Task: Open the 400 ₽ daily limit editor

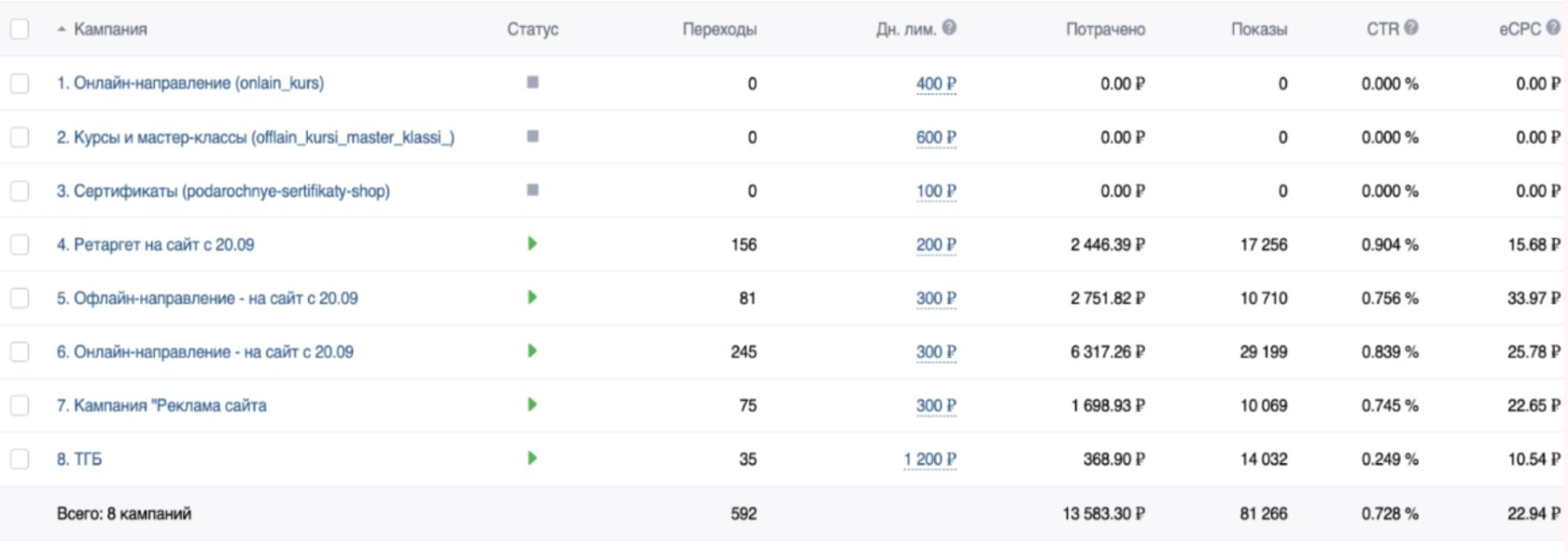Action: point(936,84)
